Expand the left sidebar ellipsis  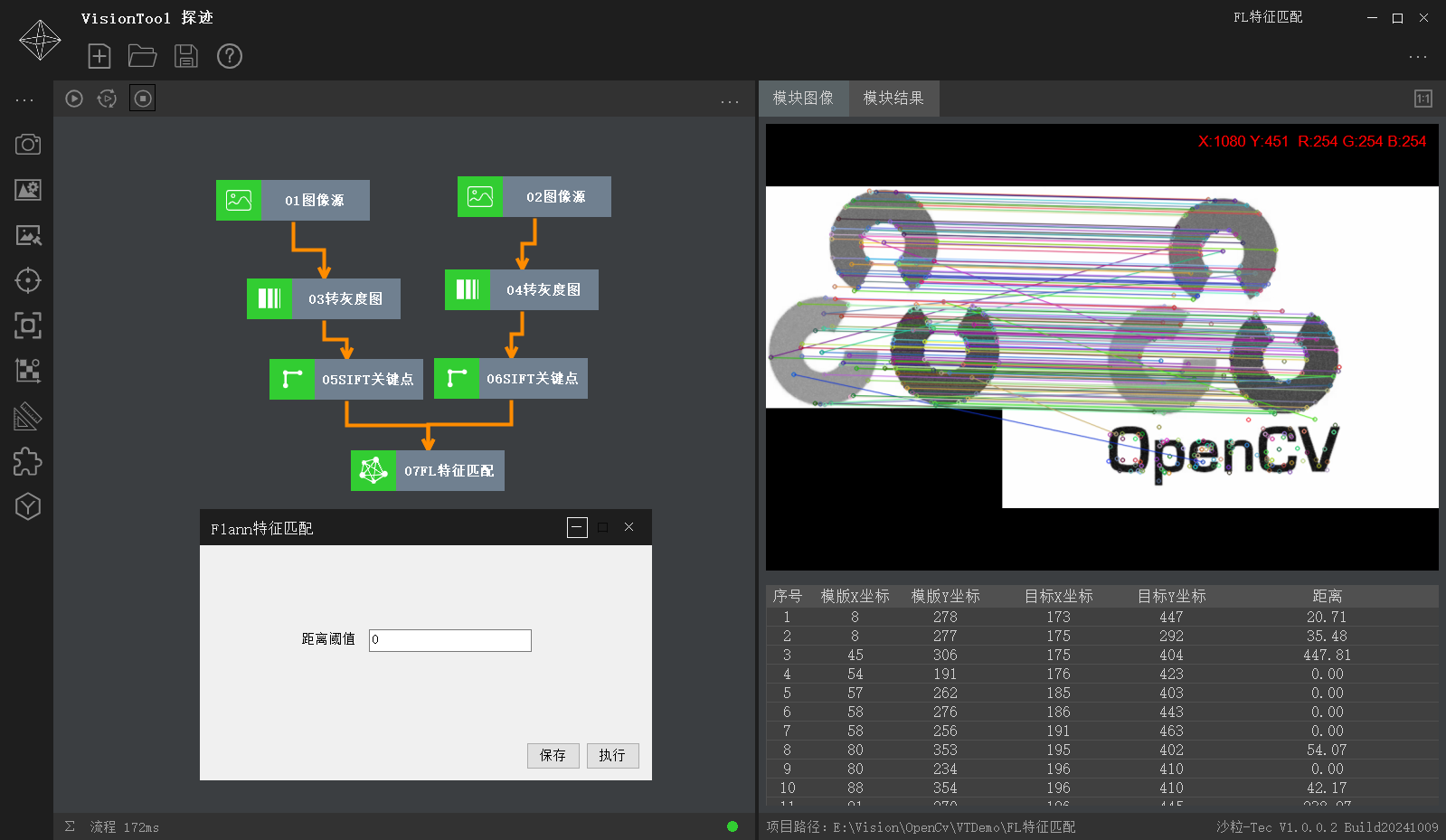click(25, 99)
